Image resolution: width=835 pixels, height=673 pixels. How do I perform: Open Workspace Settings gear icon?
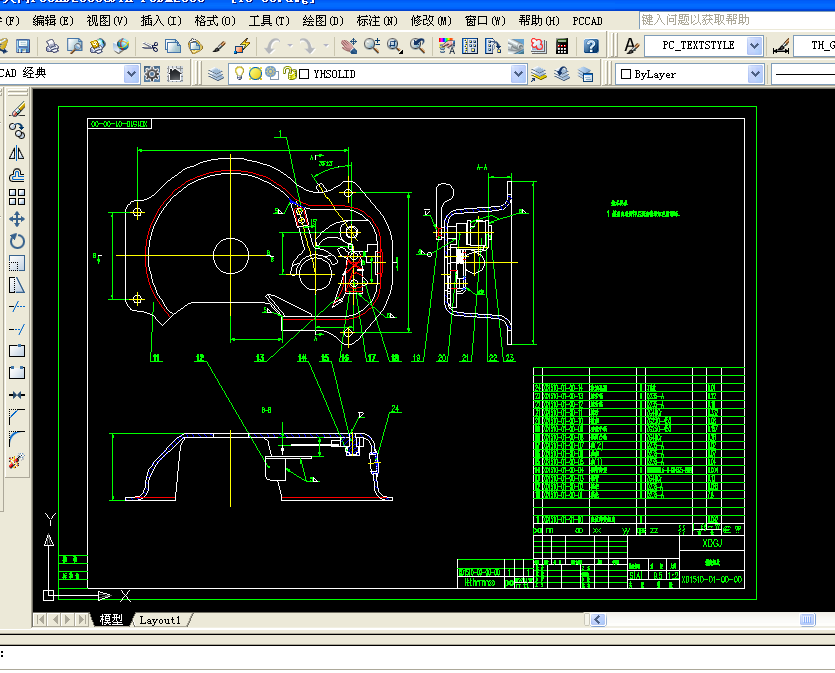pos(152,74)
